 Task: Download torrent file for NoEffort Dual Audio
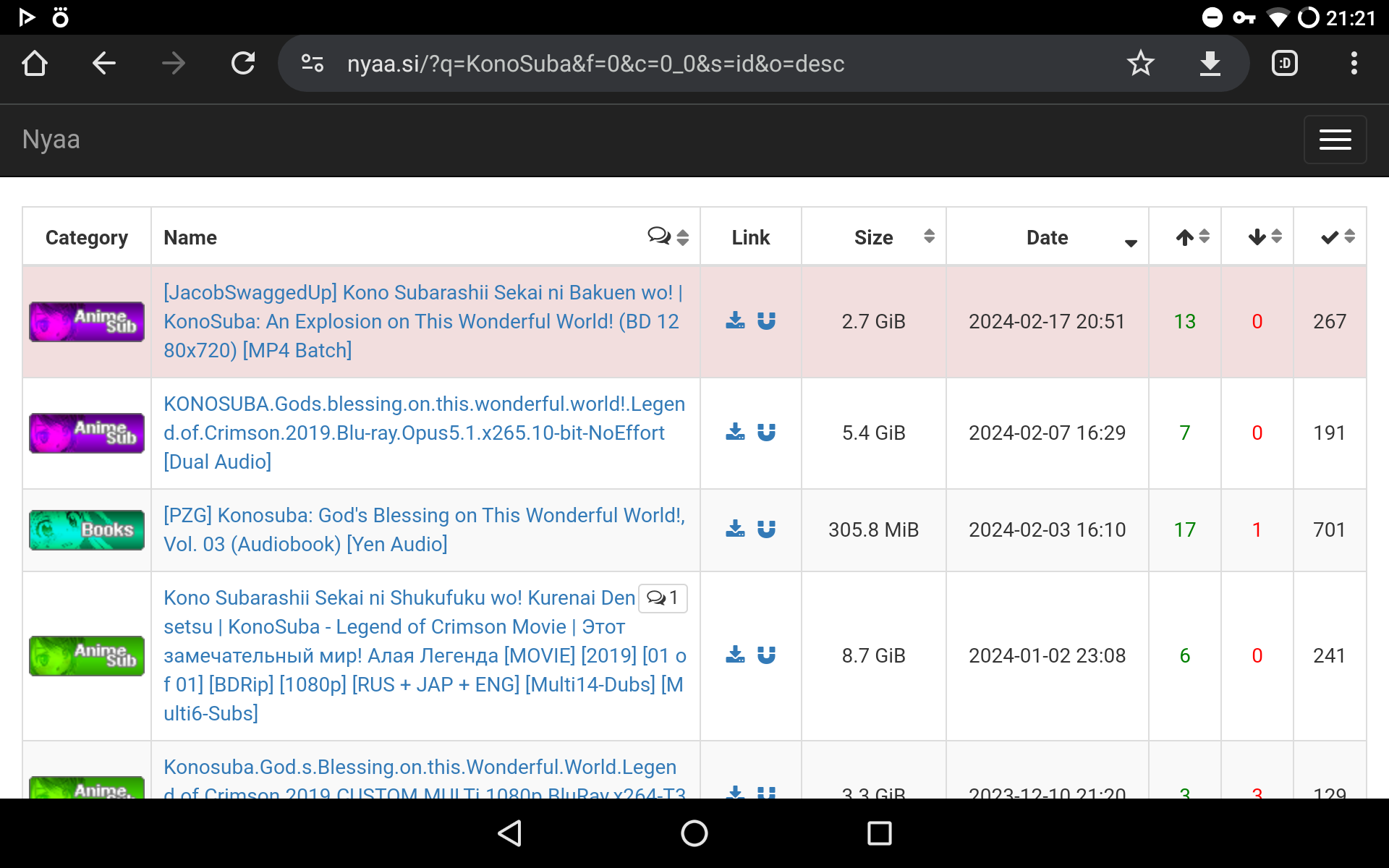coord(735,432)
